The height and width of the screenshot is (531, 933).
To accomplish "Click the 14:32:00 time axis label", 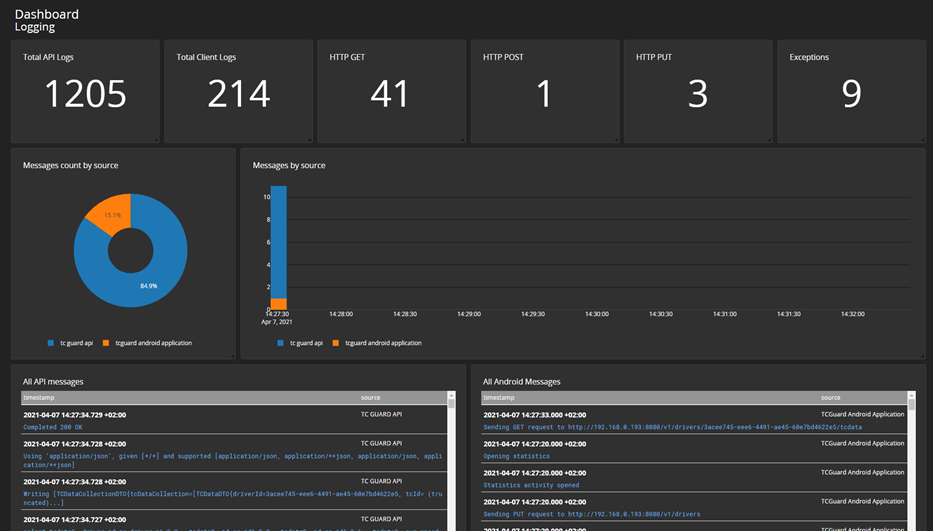I will pyautogui.click(x=853, y=314).
